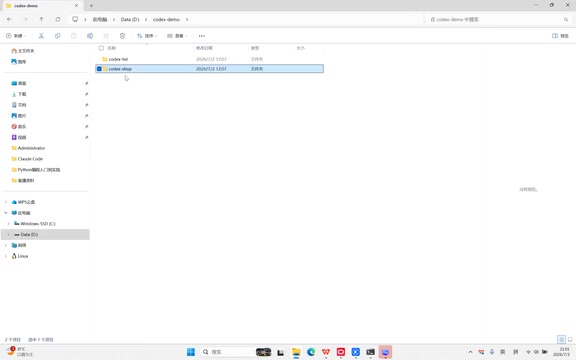
Task: Show hidden system tray icons
Action: 470,352
